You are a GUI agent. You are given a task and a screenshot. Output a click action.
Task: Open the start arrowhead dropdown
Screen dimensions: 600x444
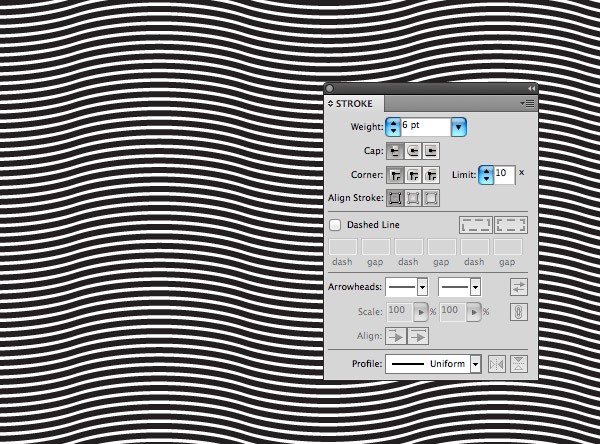[423, 286]
